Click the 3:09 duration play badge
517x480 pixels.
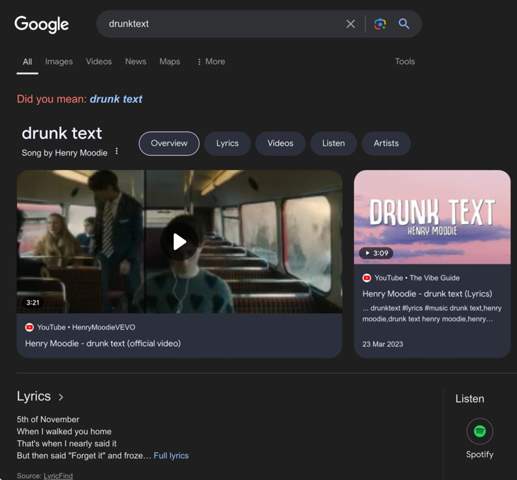(x=376, y=253)
